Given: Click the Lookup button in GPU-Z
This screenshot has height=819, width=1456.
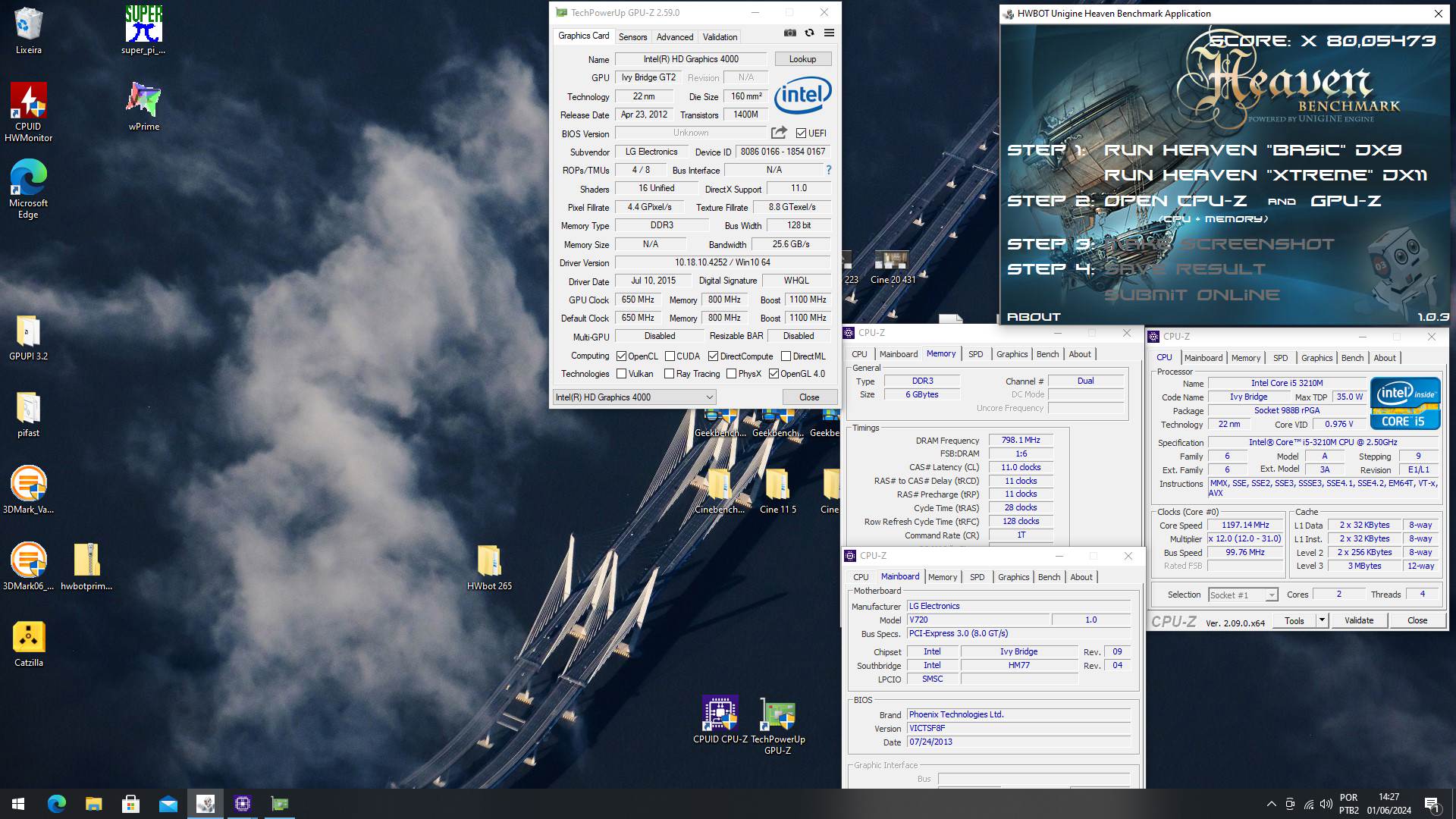Looking at the screenshot, I should point(802,59).
